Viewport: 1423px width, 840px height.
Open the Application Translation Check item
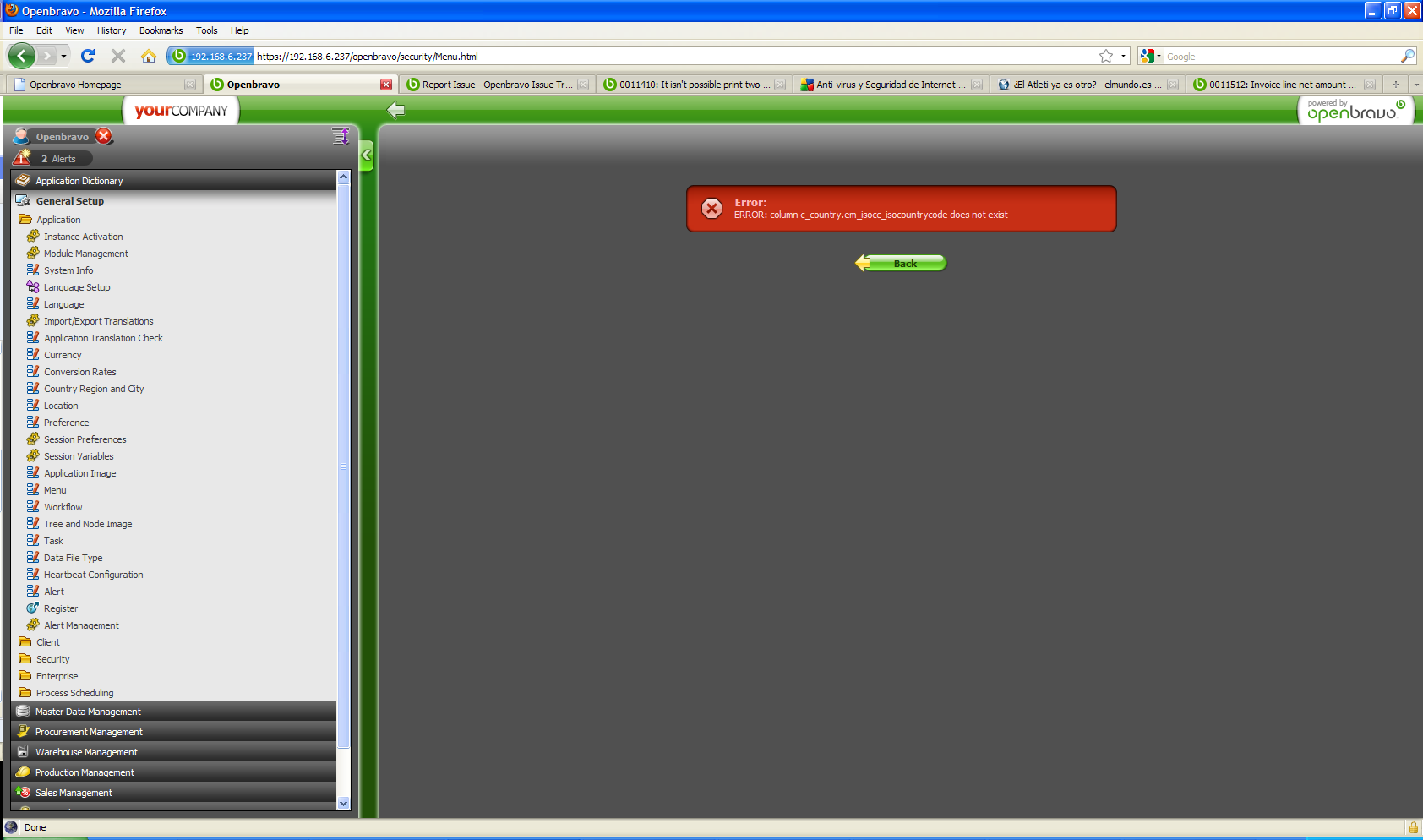[103, 338]
